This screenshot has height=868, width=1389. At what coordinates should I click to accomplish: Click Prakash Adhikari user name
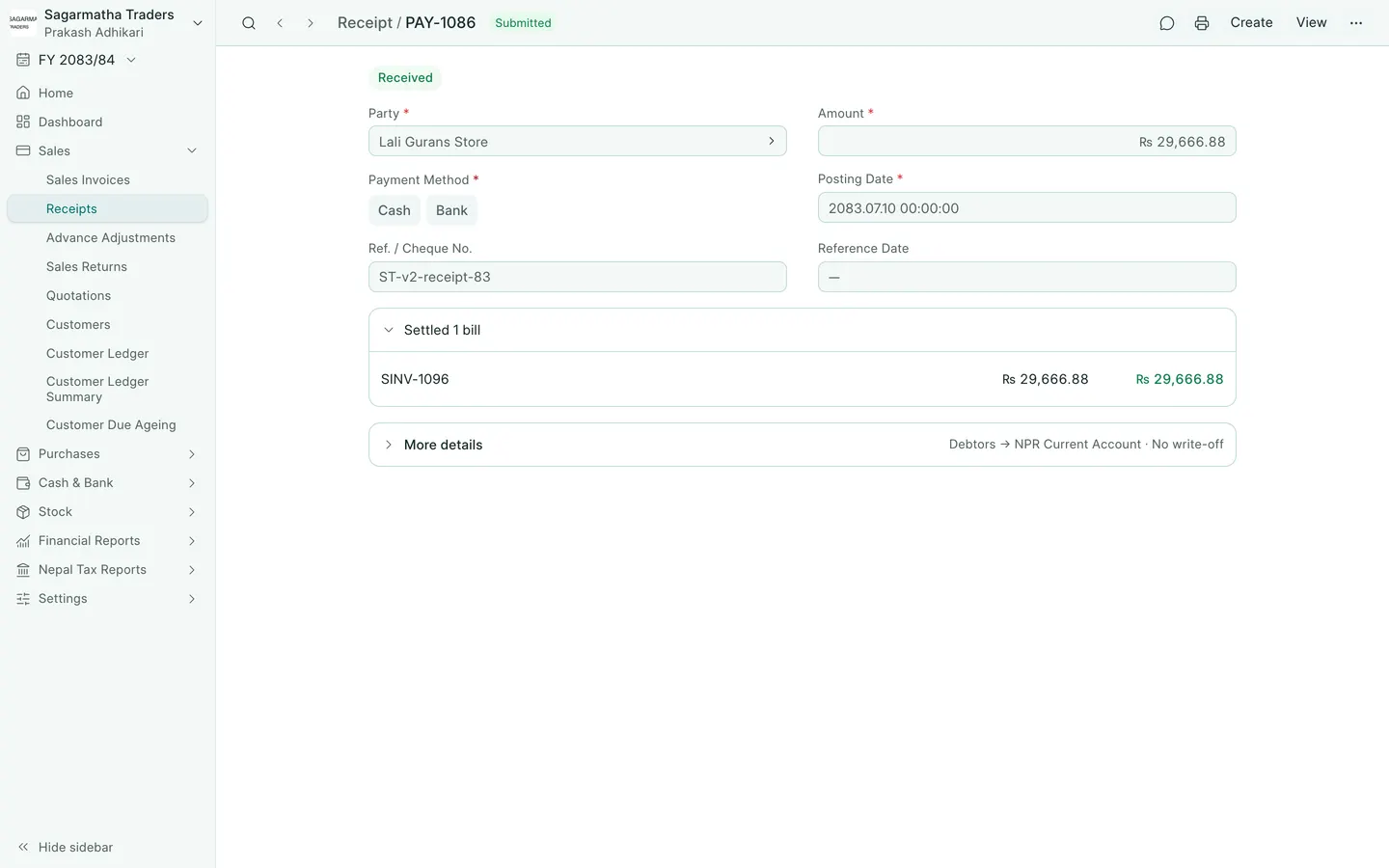[x=94, y=33]
